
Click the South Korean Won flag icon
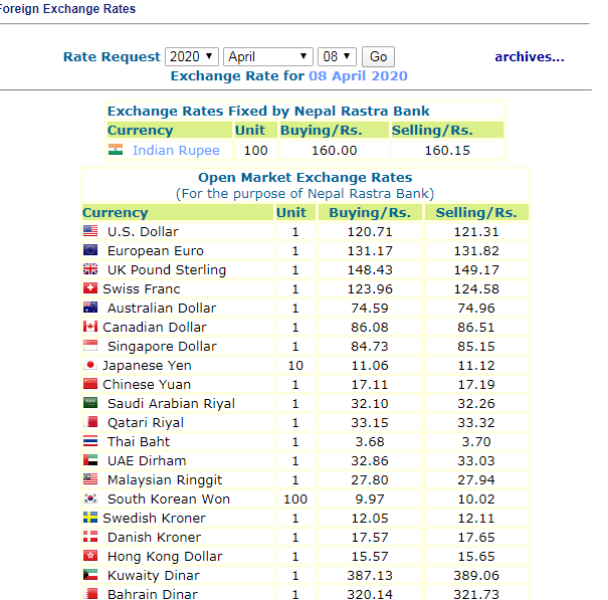tap(90, 499)
